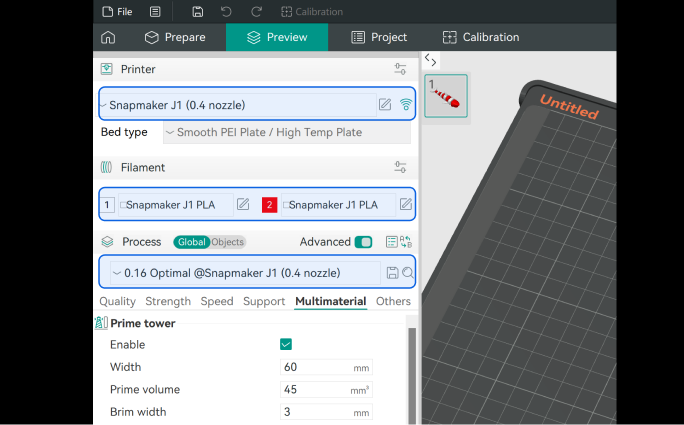Viewport: 684px width, 425px height.
Task: Open the Multimaterial settings tab
Action: point(331,302)
